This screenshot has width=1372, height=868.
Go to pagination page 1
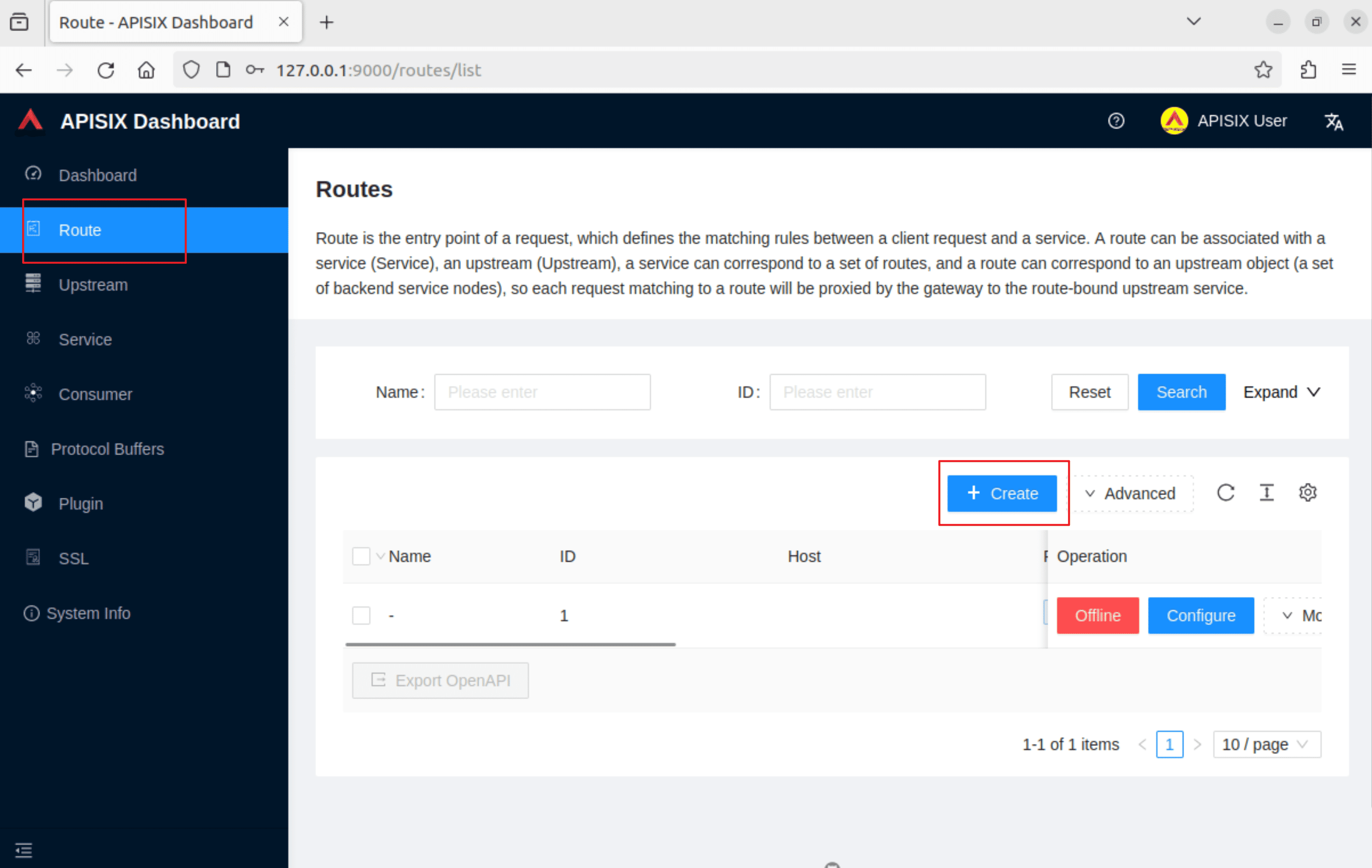[1169, 744]
